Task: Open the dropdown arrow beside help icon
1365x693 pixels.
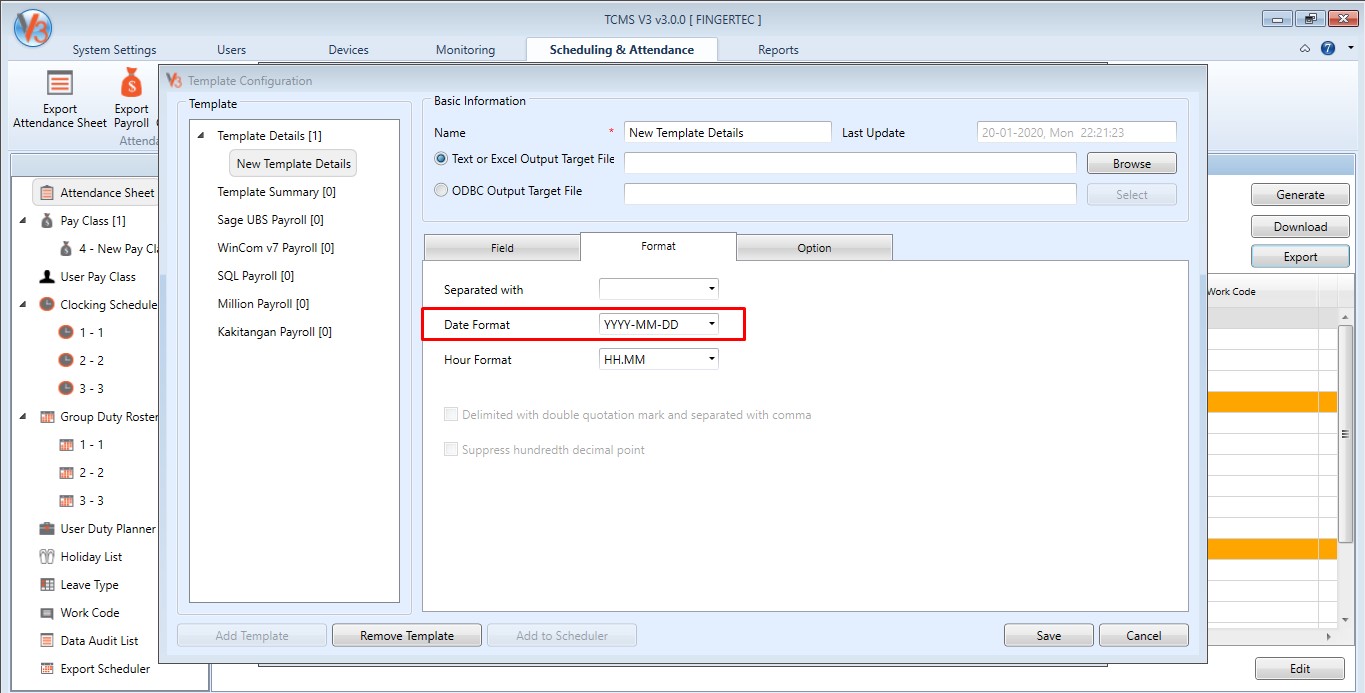Action: (x=1350, y=48)
